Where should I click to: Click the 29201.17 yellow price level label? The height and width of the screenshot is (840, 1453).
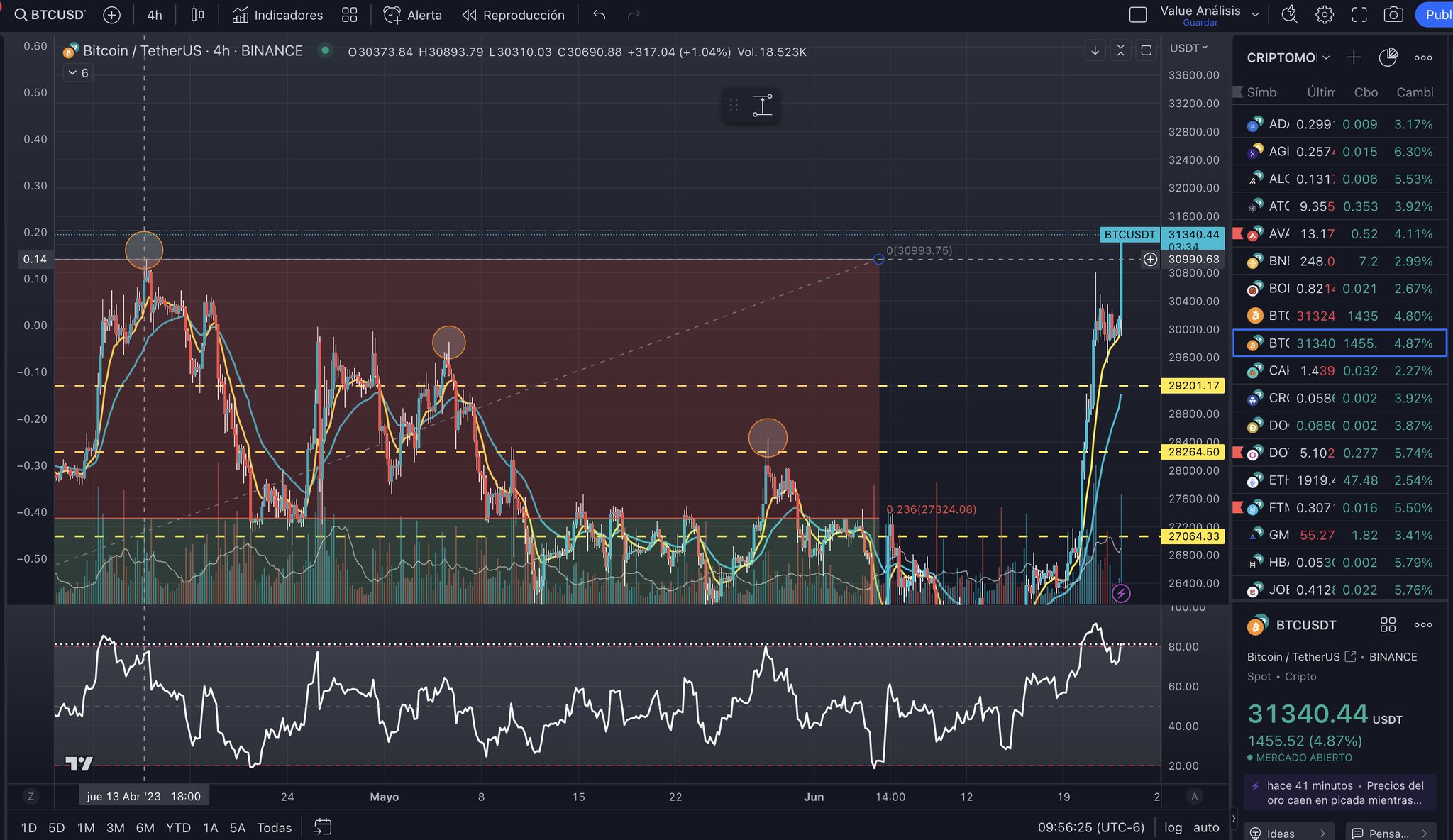(1193, 386)
